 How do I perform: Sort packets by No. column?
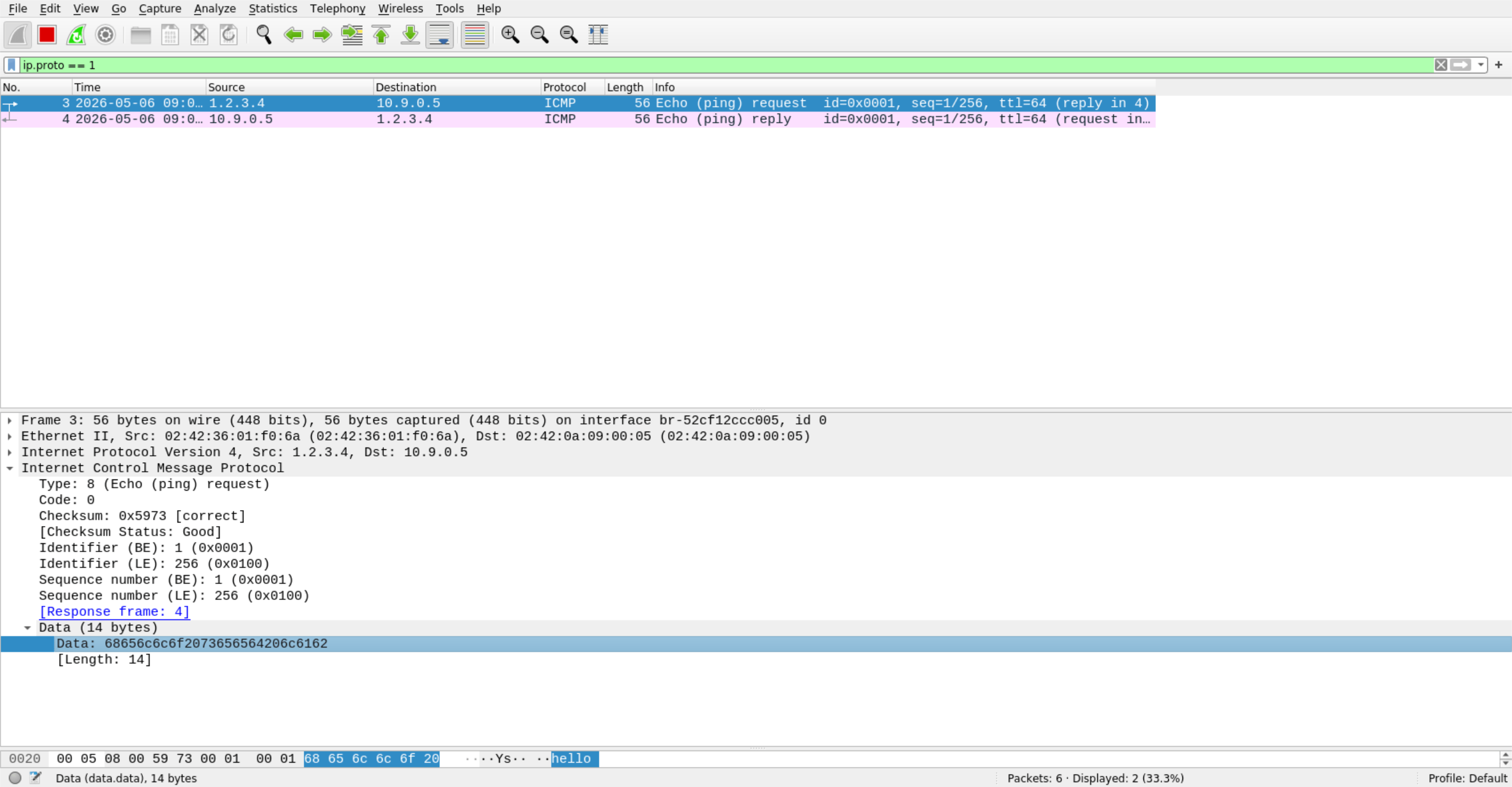pos(37,87)
